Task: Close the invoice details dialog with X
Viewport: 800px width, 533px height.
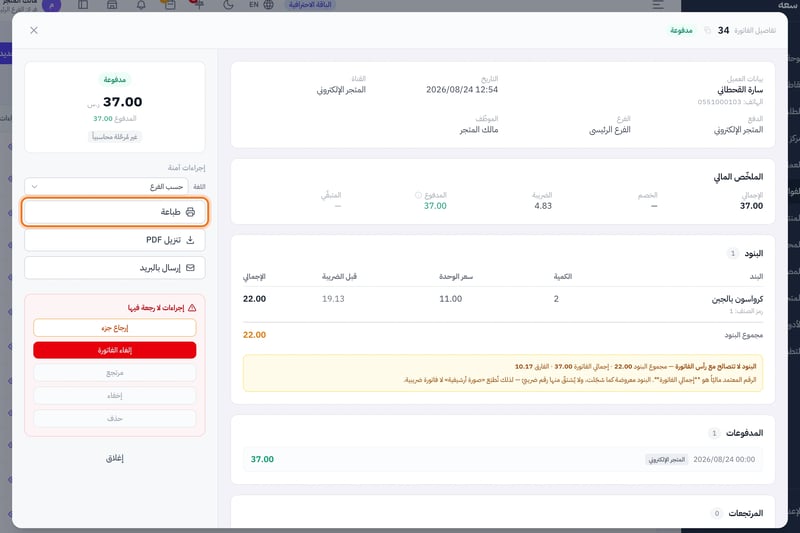Action: click(x=34, y=30)
